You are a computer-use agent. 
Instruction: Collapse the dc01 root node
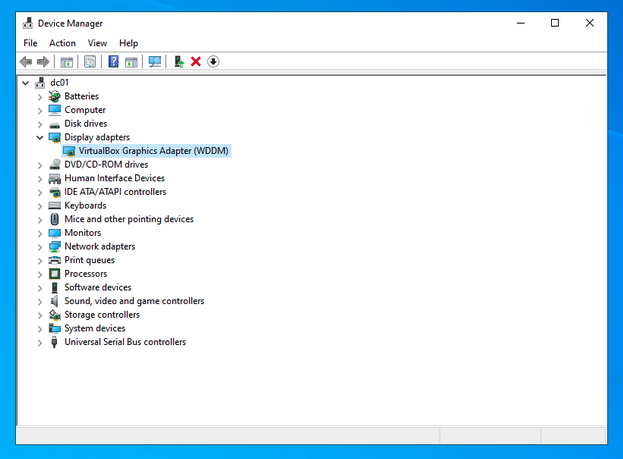[26, 83]
